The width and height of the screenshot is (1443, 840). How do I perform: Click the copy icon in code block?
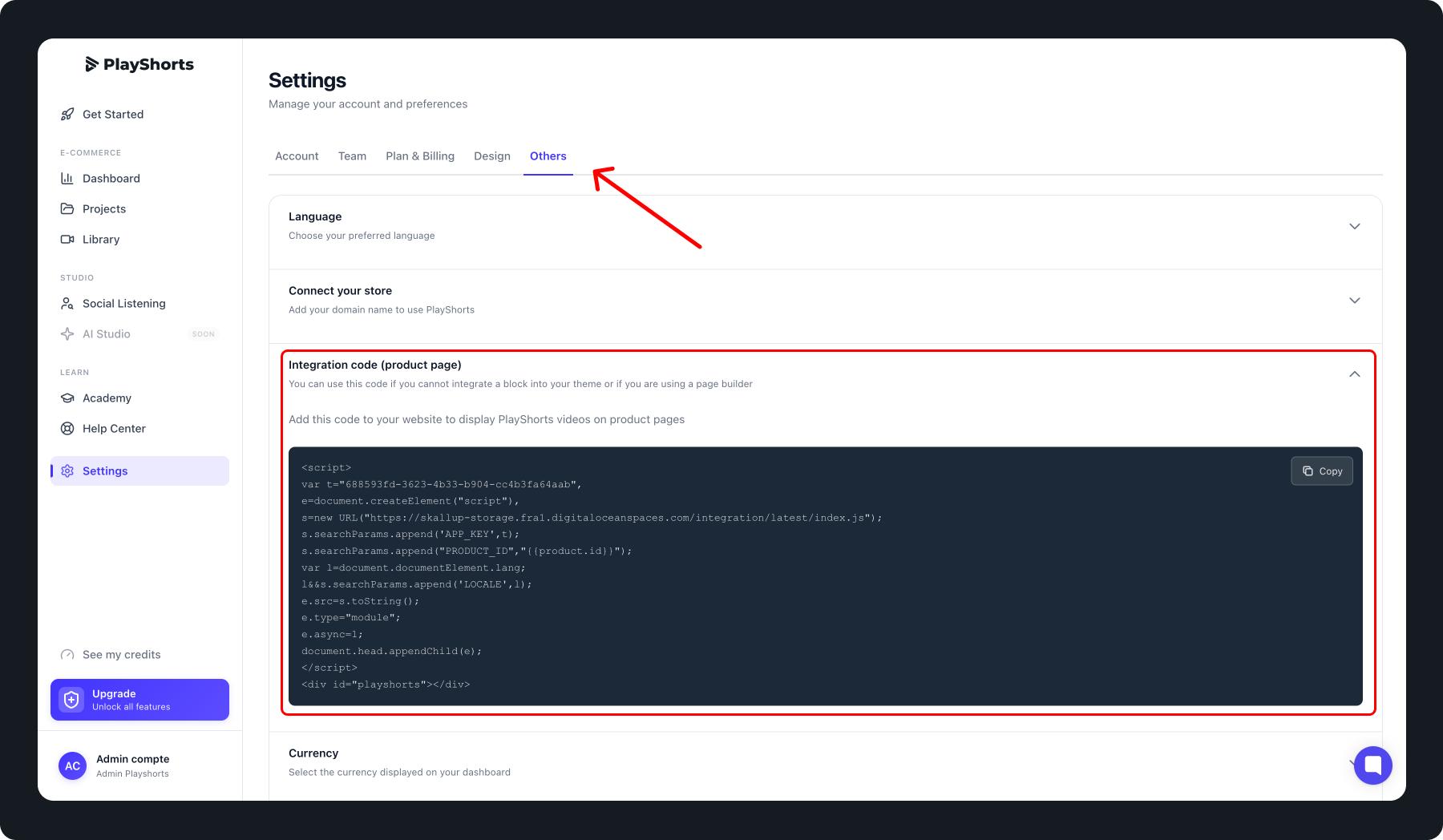[x=1308, y=471]
